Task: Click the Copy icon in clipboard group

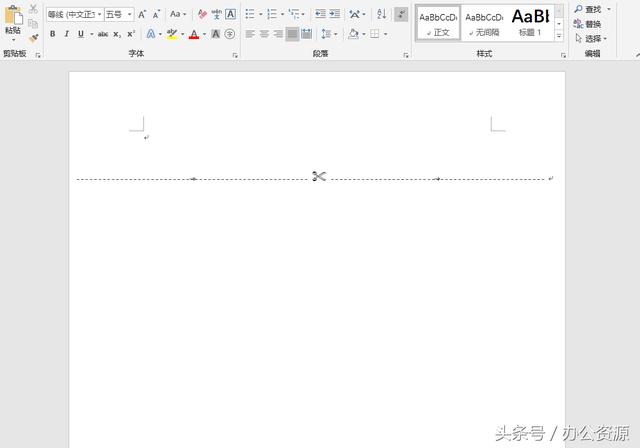Action: [33, 24]
